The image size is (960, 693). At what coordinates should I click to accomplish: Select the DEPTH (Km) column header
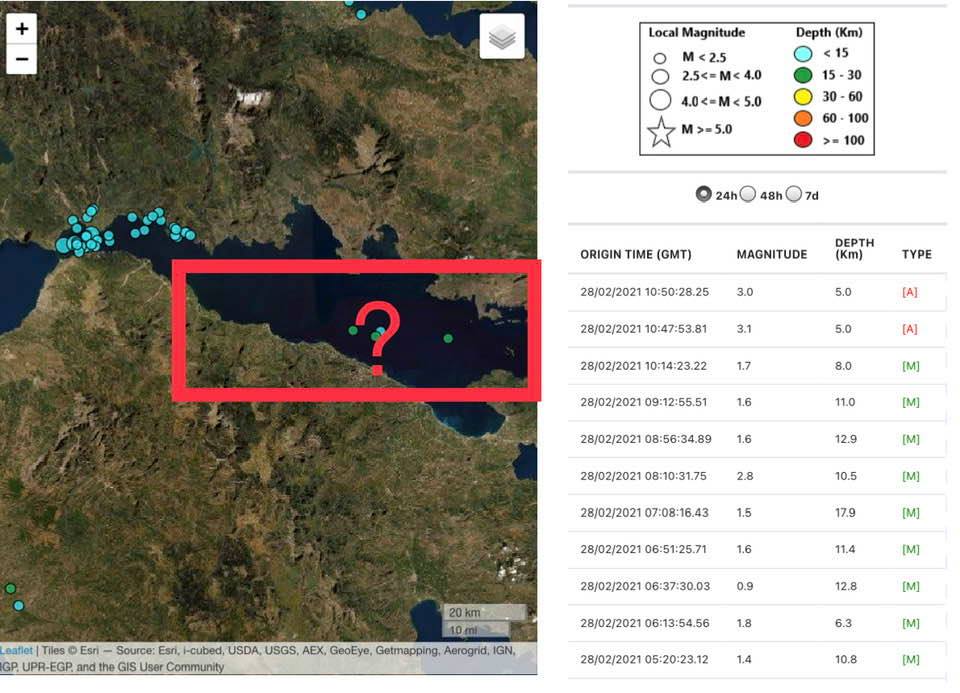[x=854, y=248]
